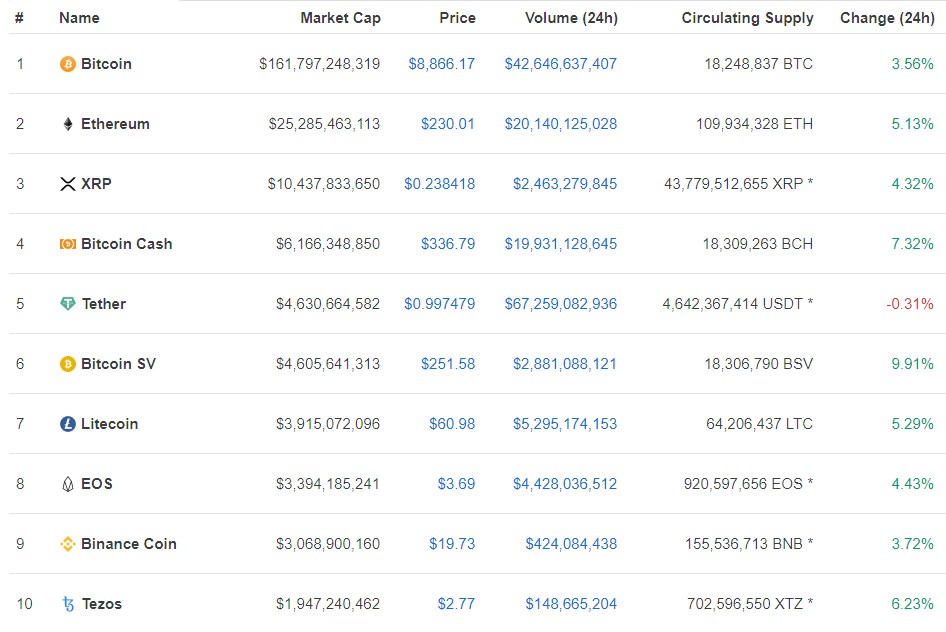946x632 pixels.
Task: Open Tether price link $0.997479
Action: coord(439,304)
